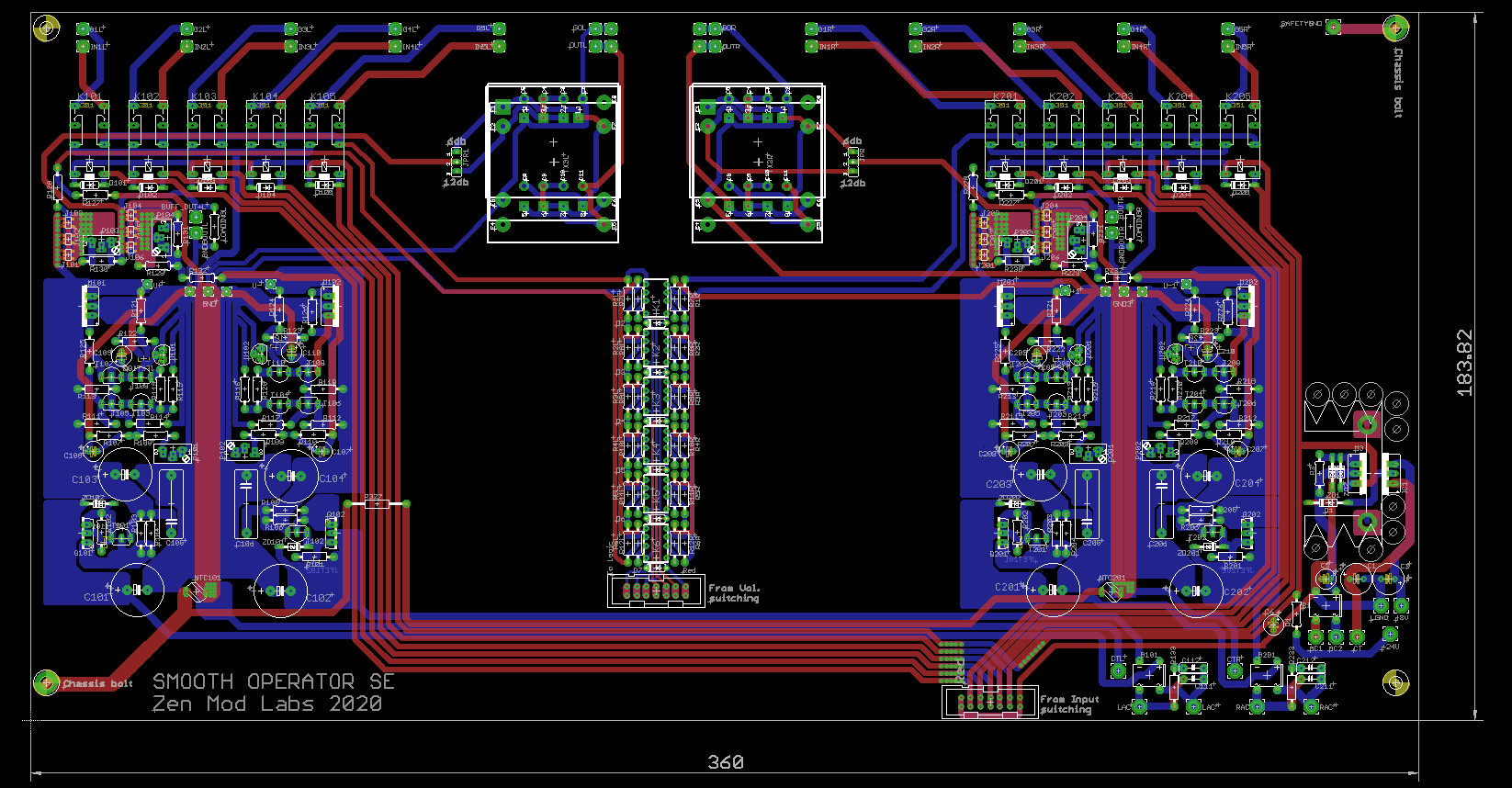The image size is (1512, 788).
Task: Select relay K104
Action: (265, 140)
